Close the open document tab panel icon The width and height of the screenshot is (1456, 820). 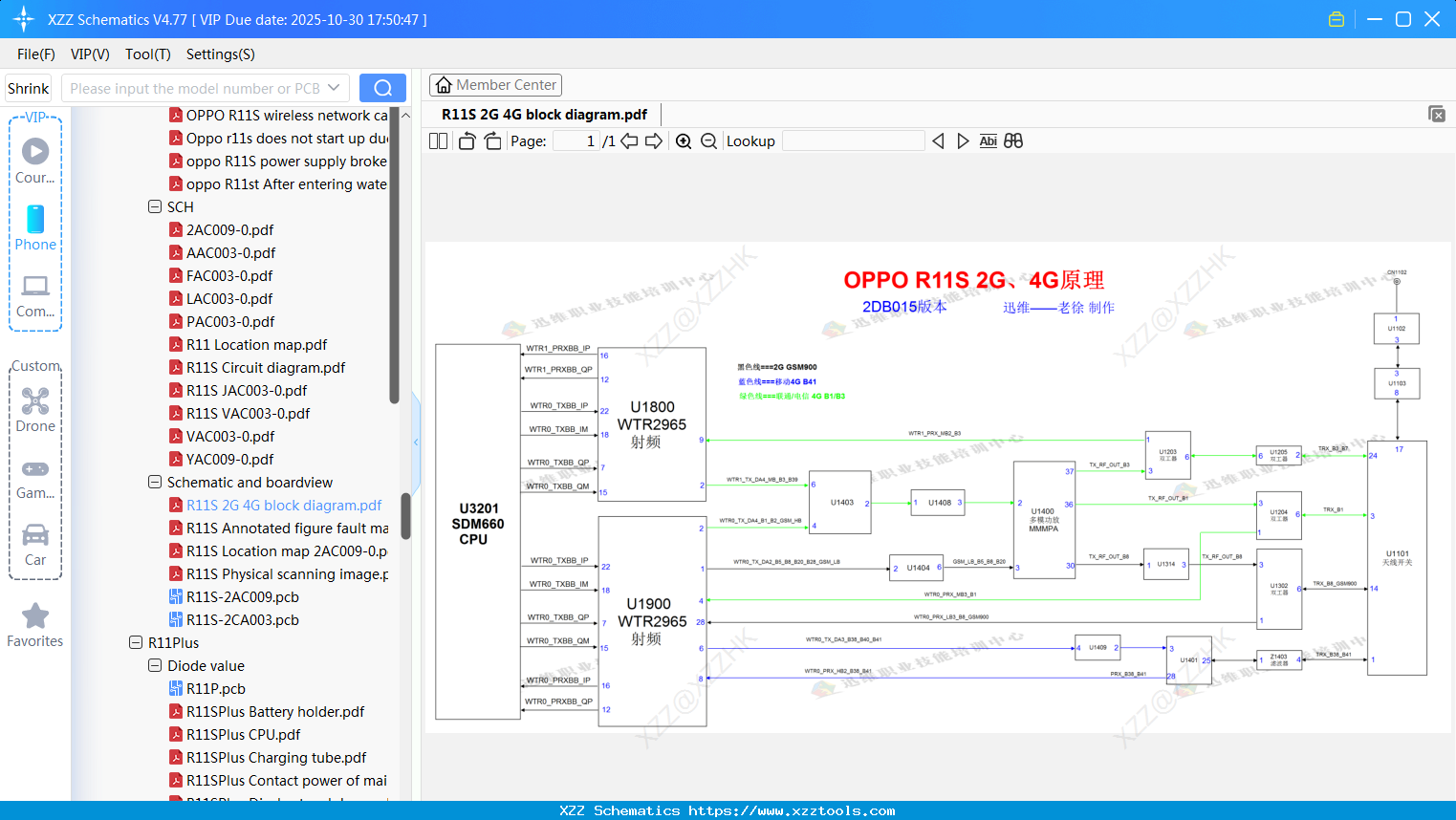pos(1437,114)
